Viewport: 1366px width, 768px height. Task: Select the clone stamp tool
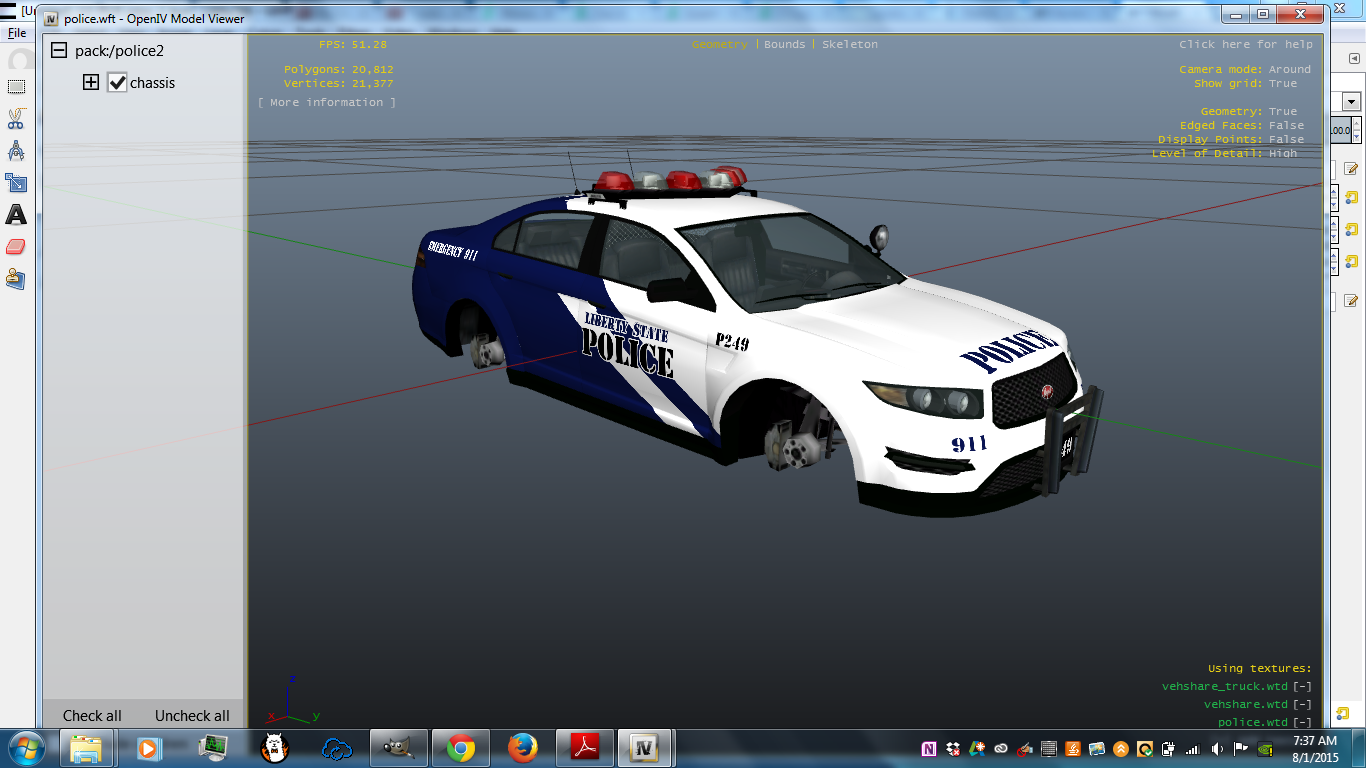[x=16, y=278]
